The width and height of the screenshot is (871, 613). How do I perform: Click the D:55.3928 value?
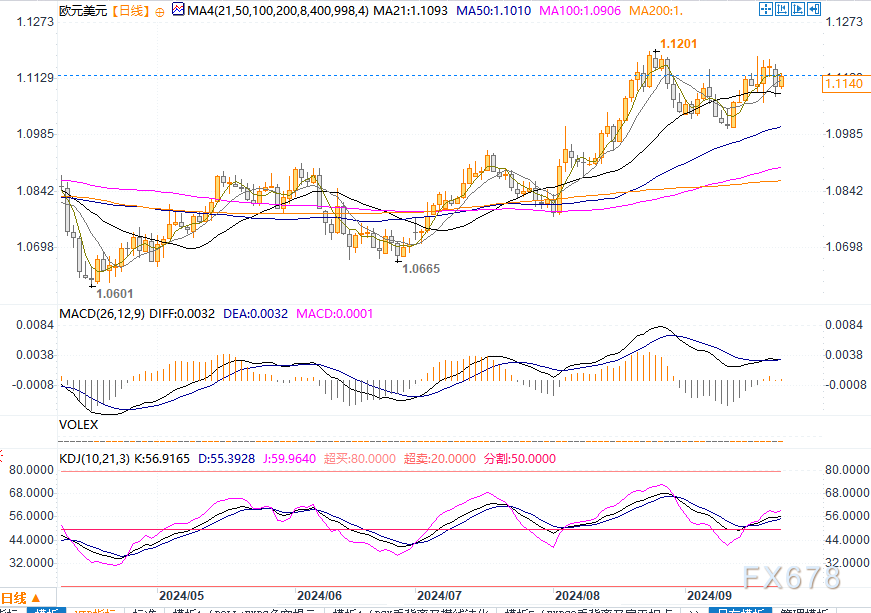click(x=227, y=459)
